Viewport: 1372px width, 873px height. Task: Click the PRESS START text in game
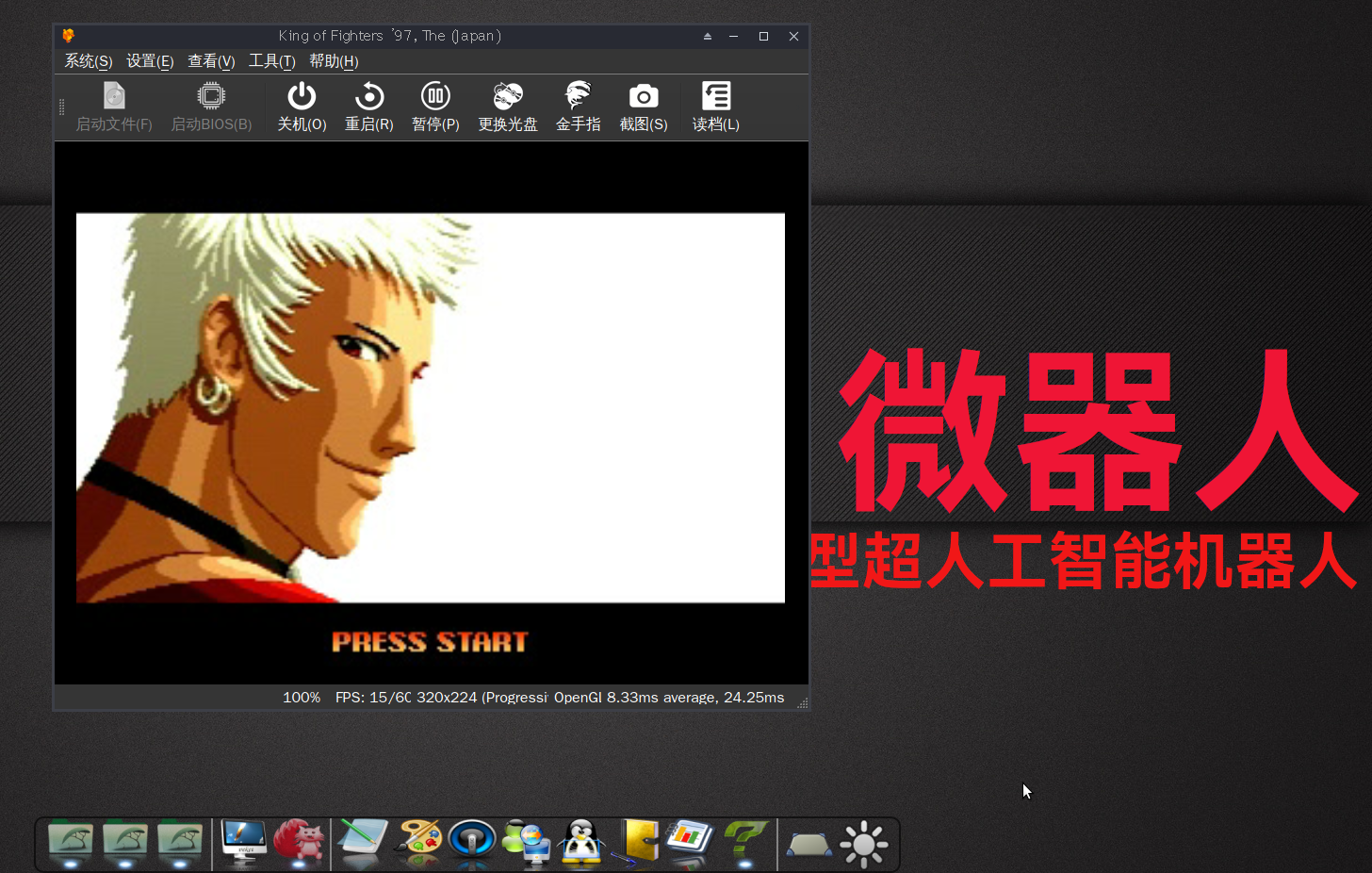click(x=430, y=642)
